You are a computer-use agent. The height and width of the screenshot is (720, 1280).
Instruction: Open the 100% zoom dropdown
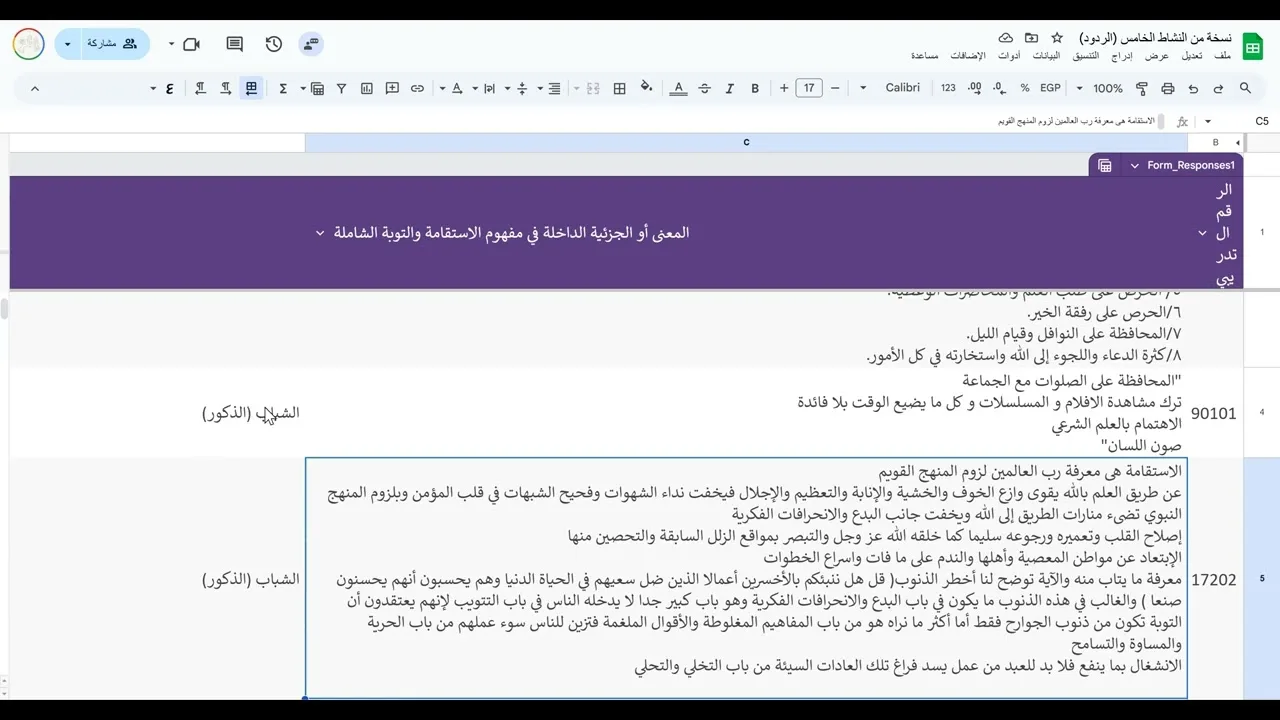click(x=1098, y=88)
